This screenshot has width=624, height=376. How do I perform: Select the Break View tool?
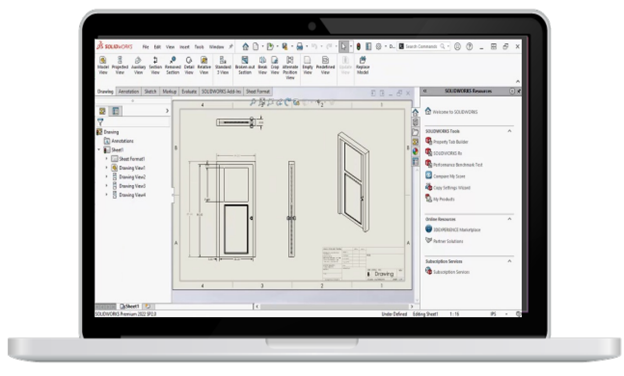263,65
